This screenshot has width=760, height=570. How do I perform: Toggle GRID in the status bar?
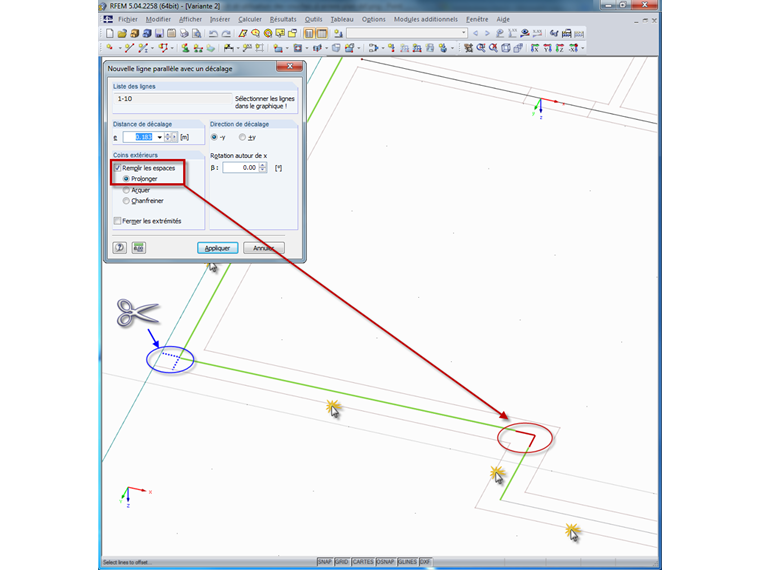[x=342, y=561]
